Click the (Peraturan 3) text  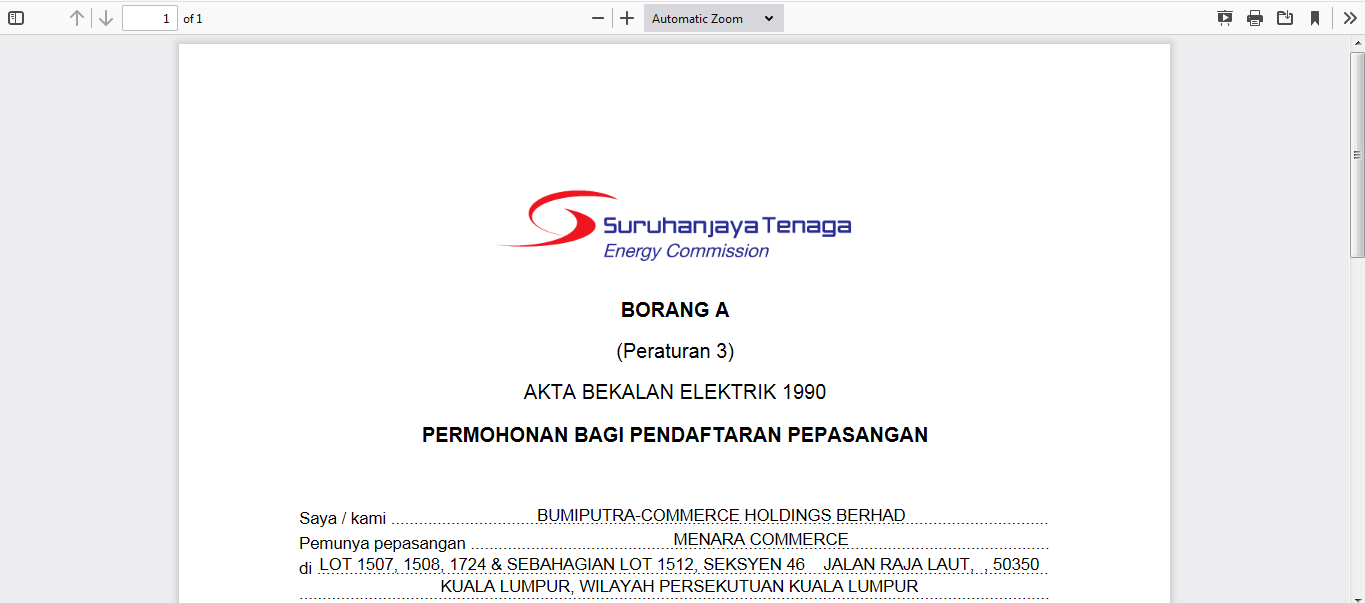click(675, 351)
